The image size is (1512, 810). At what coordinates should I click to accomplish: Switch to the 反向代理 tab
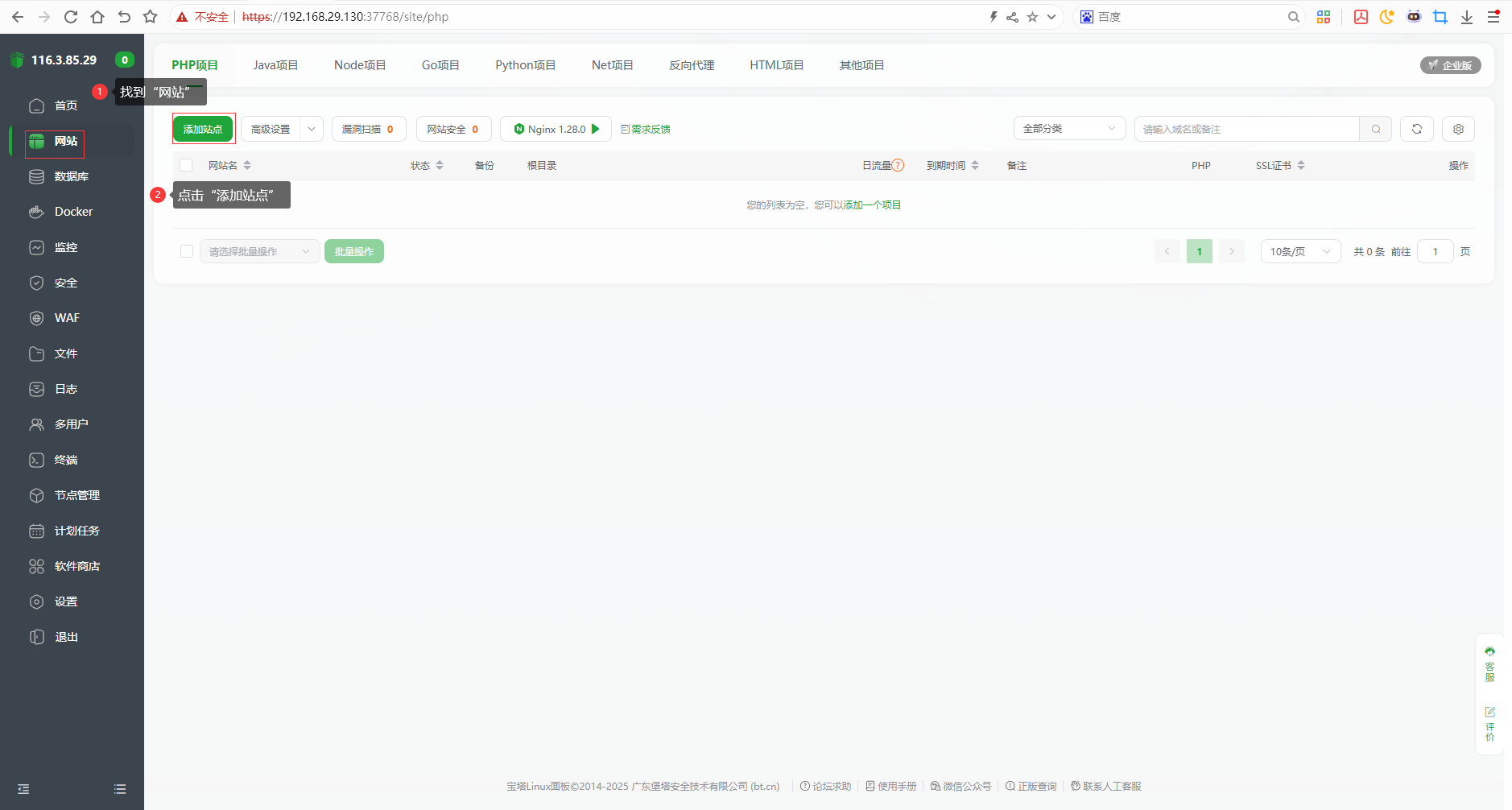tap(692, 65)
